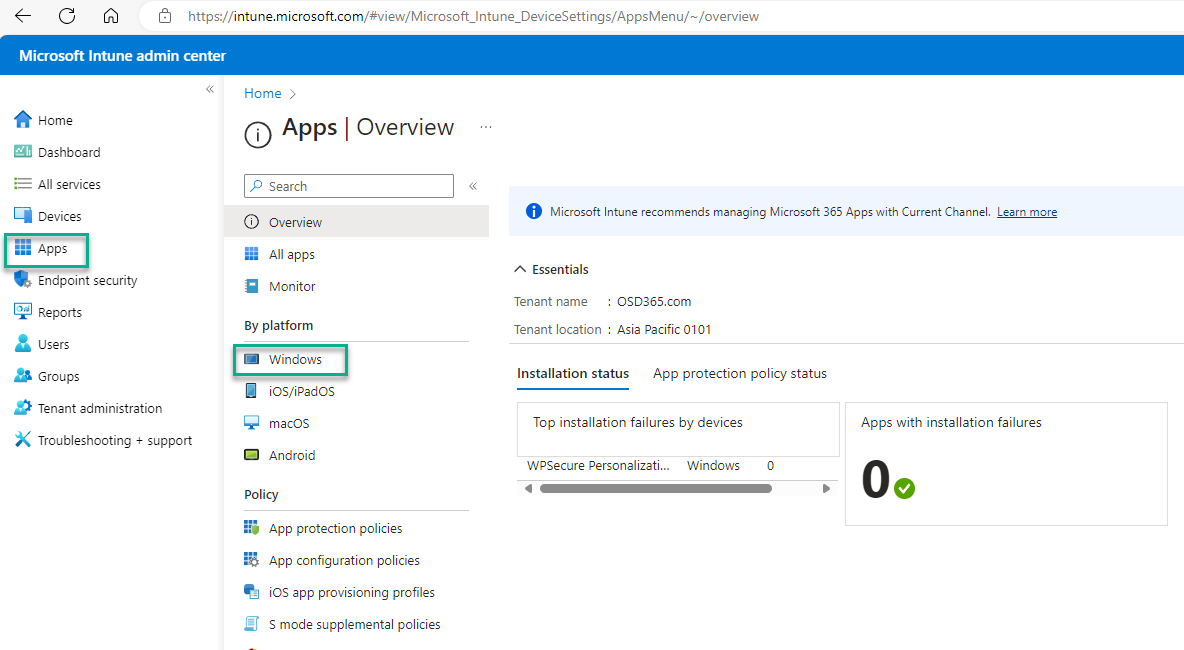Collapse the Apps menu pane
The width and height of the screenshot is (1184, 650).
(472, 185)
